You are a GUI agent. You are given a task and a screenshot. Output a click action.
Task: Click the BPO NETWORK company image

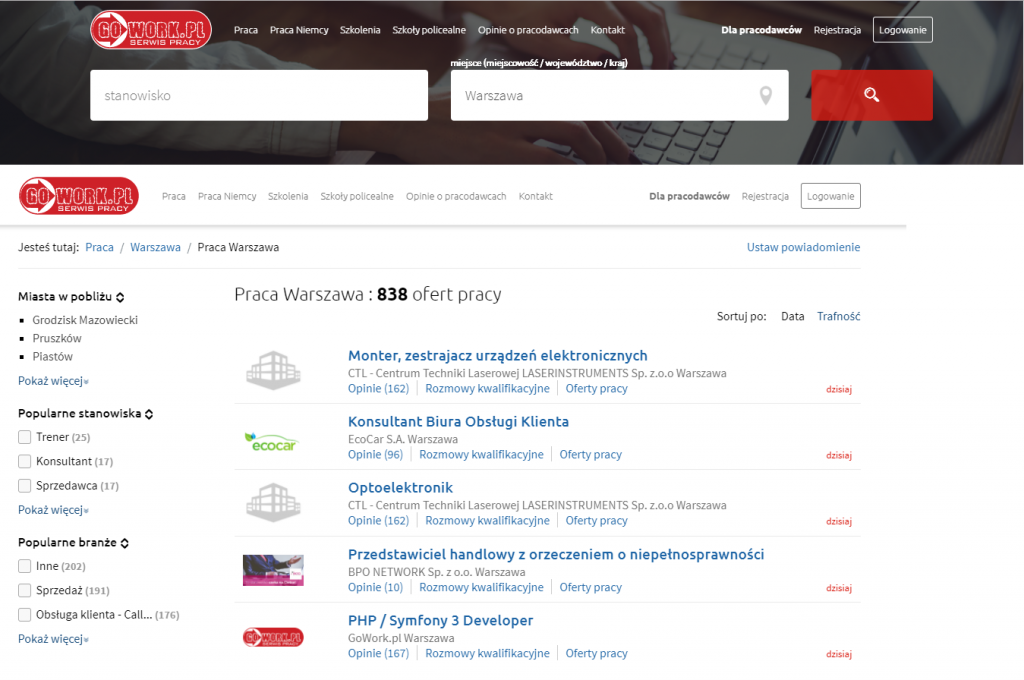coord(273,570)
